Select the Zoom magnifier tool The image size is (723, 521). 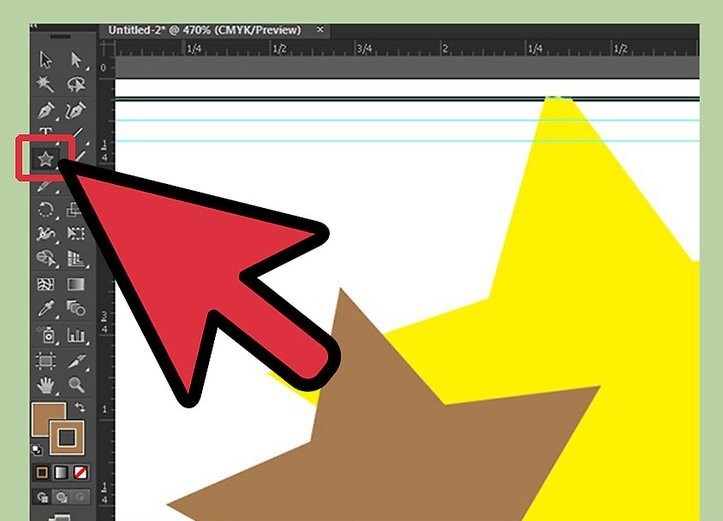click(74, 384)
